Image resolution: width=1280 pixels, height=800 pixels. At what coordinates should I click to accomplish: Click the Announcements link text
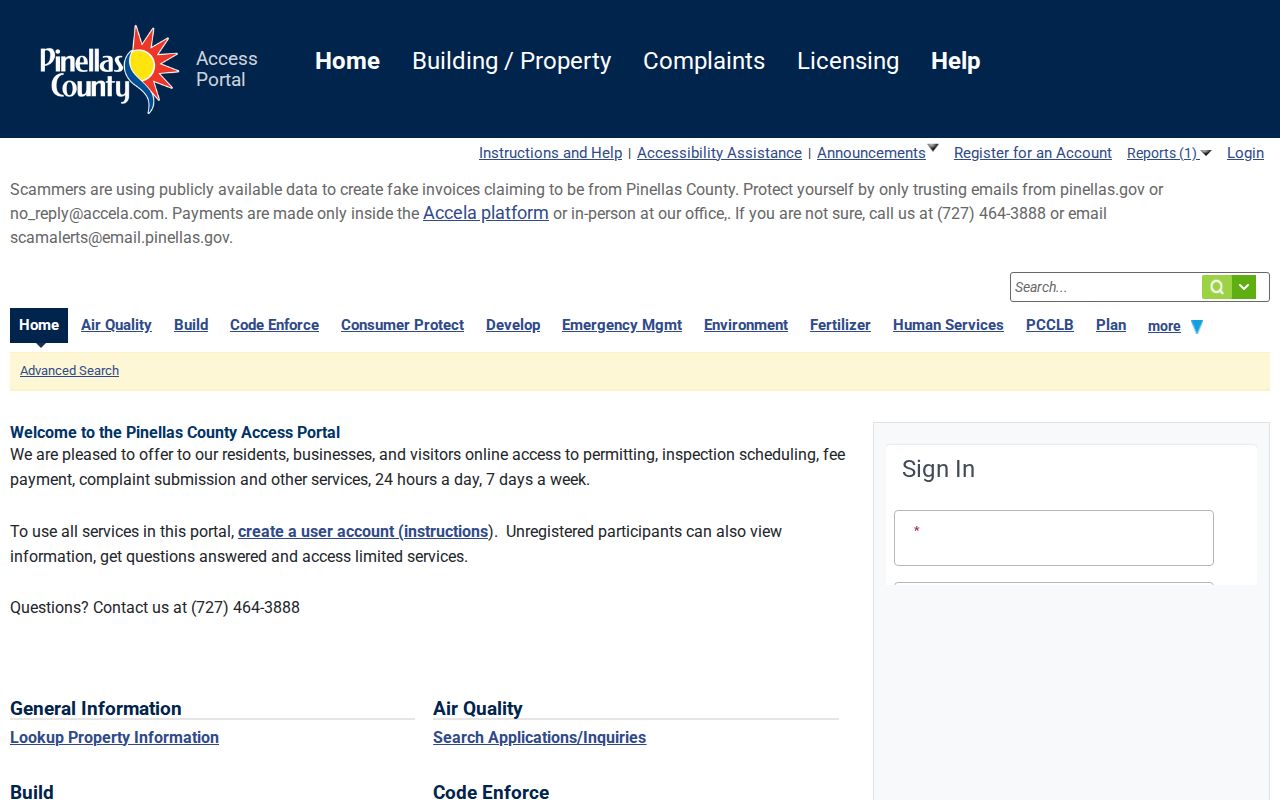coord(871,153)
